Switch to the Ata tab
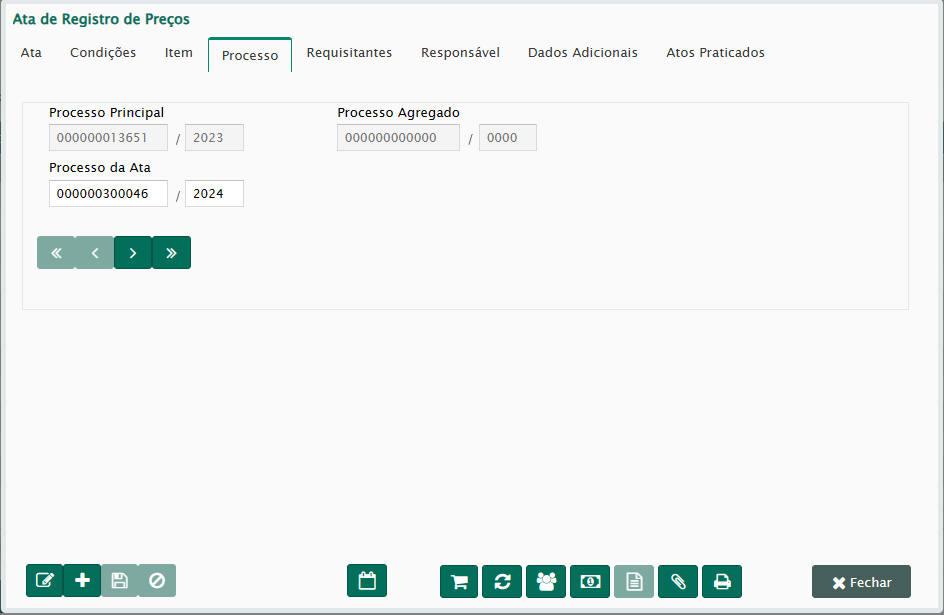The image size is (944, 615). 31,53
